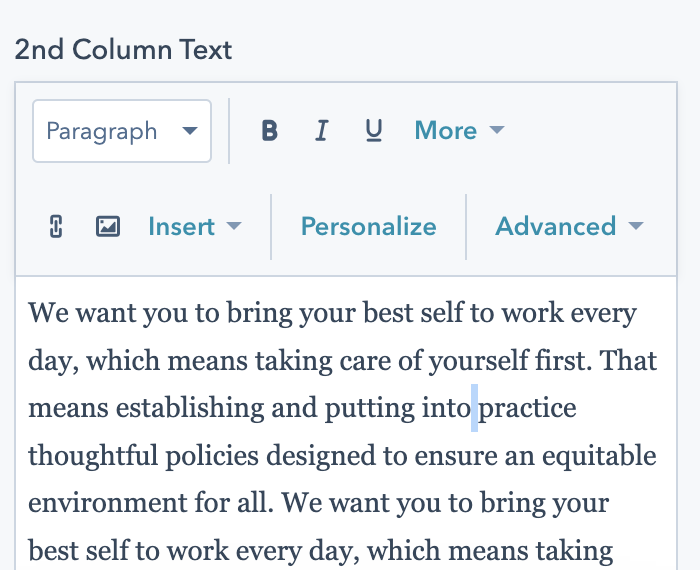Place cursor on the word 'yourself'
This screenshot has width=700, height=570.
pos(472,361)
